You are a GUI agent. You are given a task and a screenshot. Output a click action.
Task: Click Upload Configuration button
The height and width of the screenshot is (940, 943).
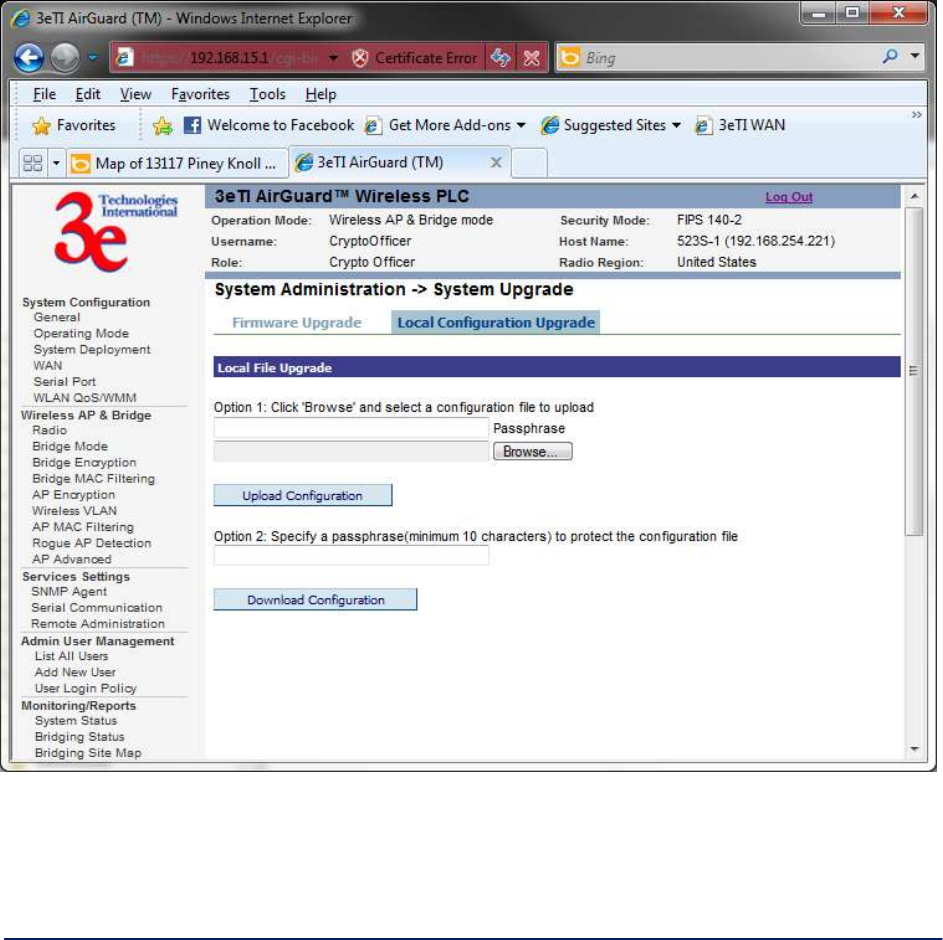point(303,496)
